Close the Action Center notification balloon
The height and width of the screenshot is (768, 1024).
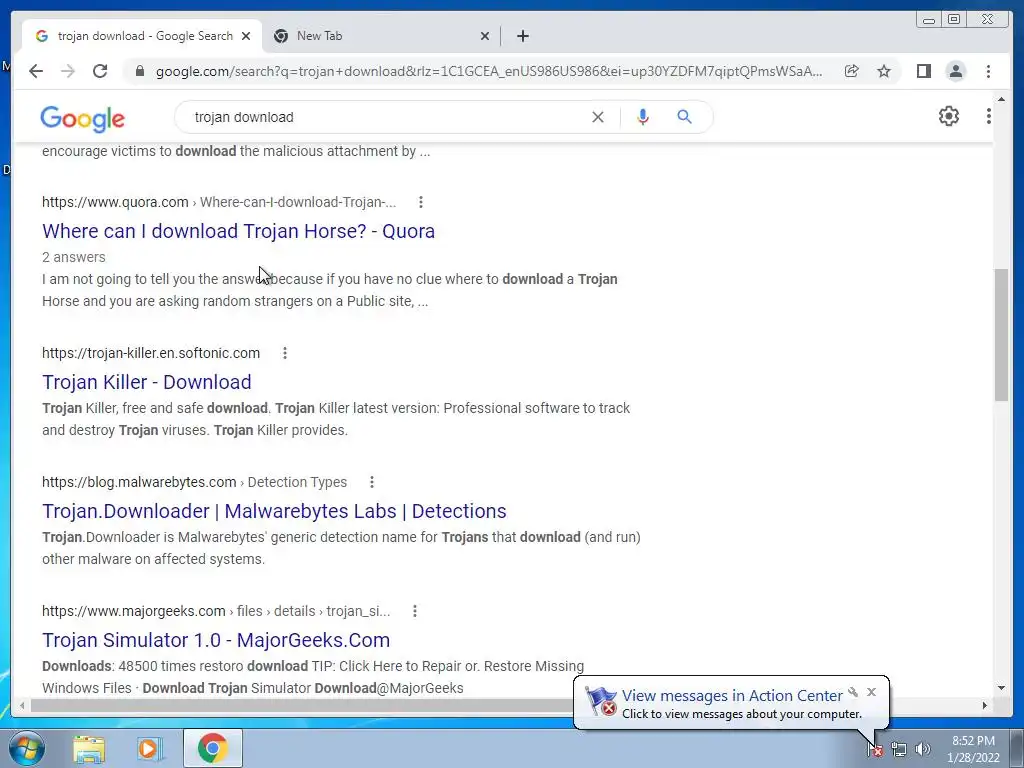pyautogui.click(x=871, y=692)
